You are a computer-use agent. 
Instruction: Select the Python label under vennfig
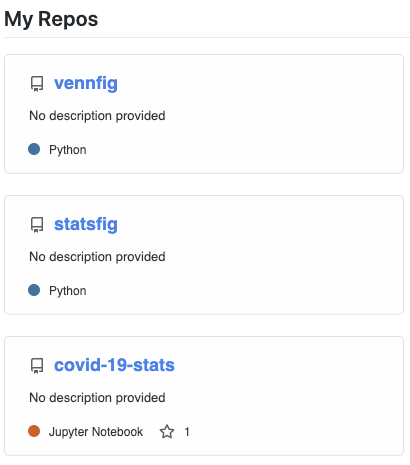(68, 150)
